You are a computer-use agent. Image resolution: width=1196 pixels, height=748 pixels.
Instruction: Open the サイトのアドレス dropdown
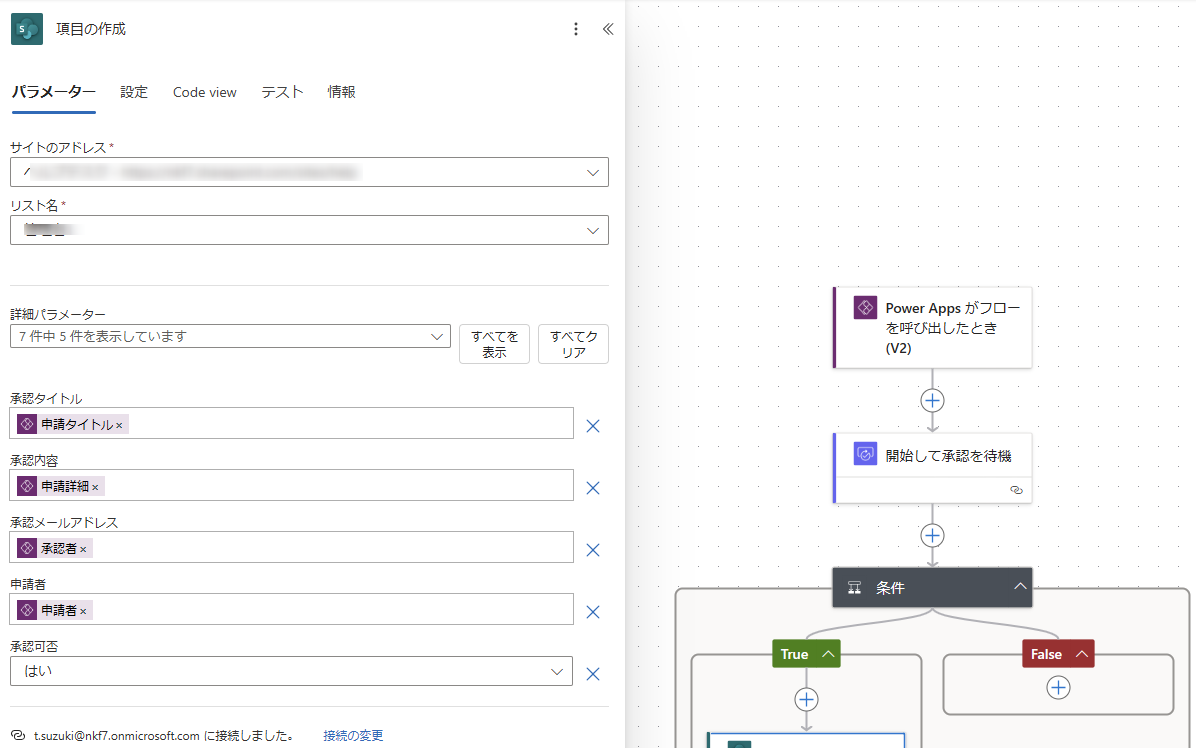coord(594,173)
